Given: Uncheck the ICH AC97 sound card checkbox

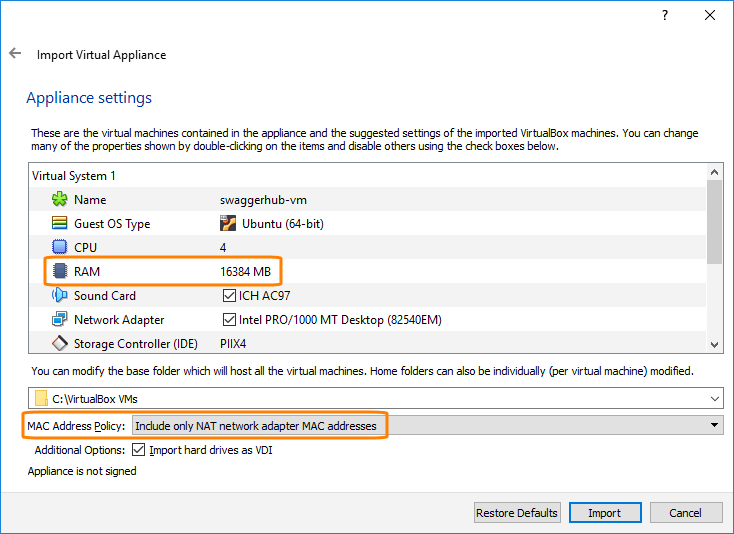Looking at the screenshot, I should pyautogui.click(x=229, y=295).
